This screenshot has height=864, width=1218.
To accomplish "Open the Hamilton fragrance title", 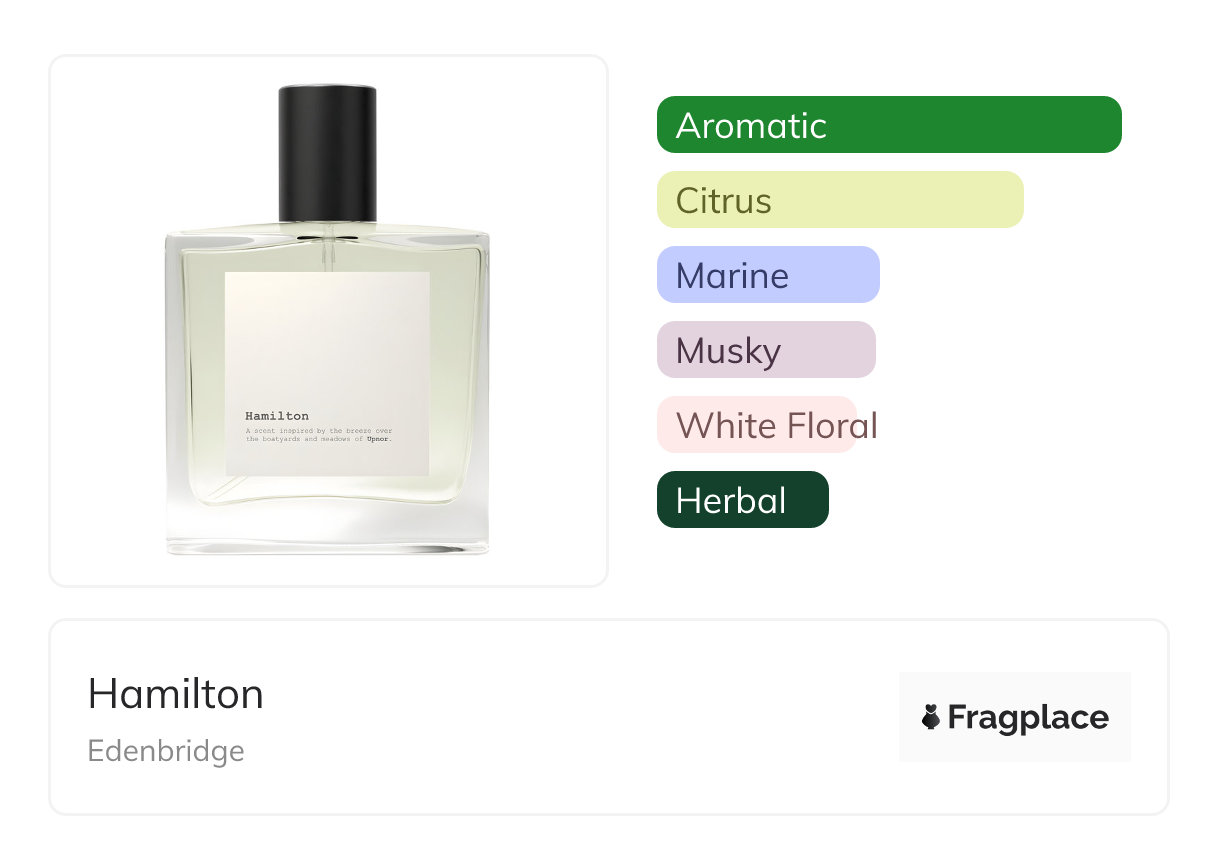I will click(176, 694).
